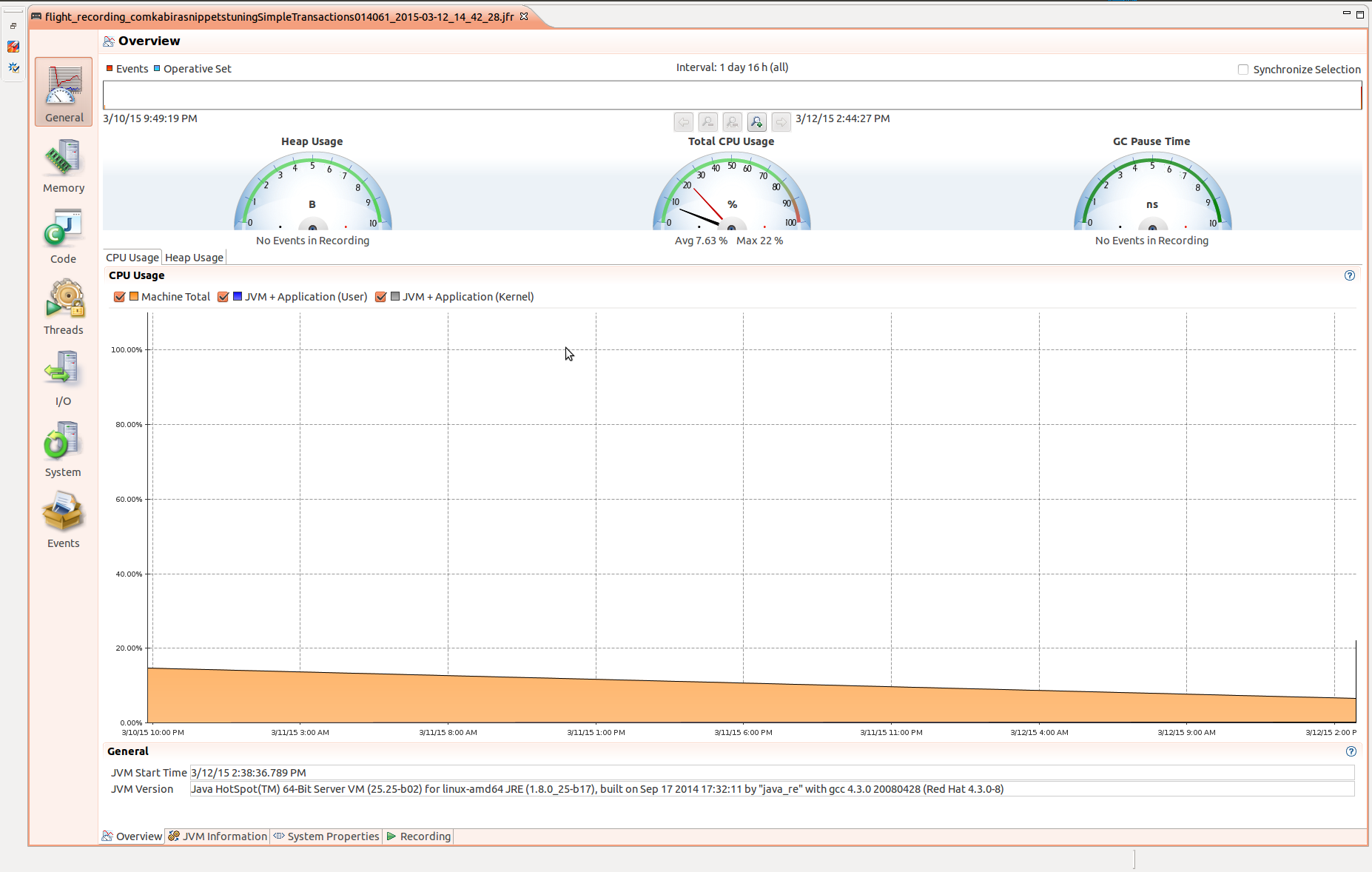Uncheck the Machine Total checkbox
This screenshot has width=1372, height=872.
click(x=119, y=297)
